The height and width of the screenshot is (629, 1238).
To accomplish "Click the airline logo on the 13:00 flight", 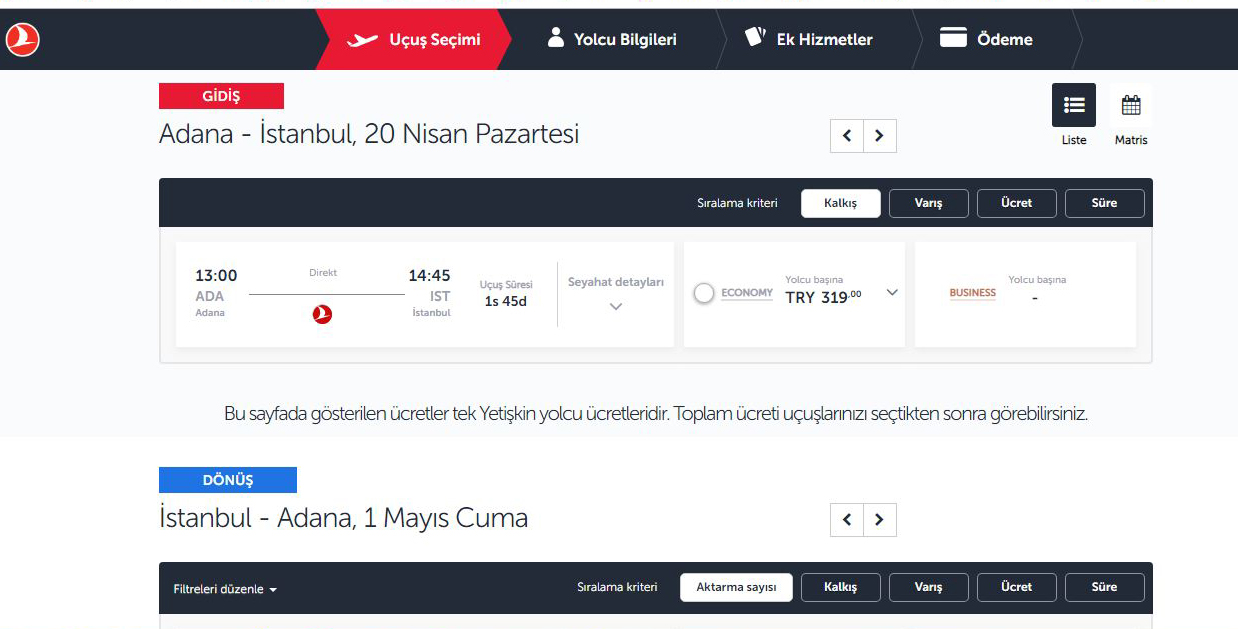I will (322, 314).
